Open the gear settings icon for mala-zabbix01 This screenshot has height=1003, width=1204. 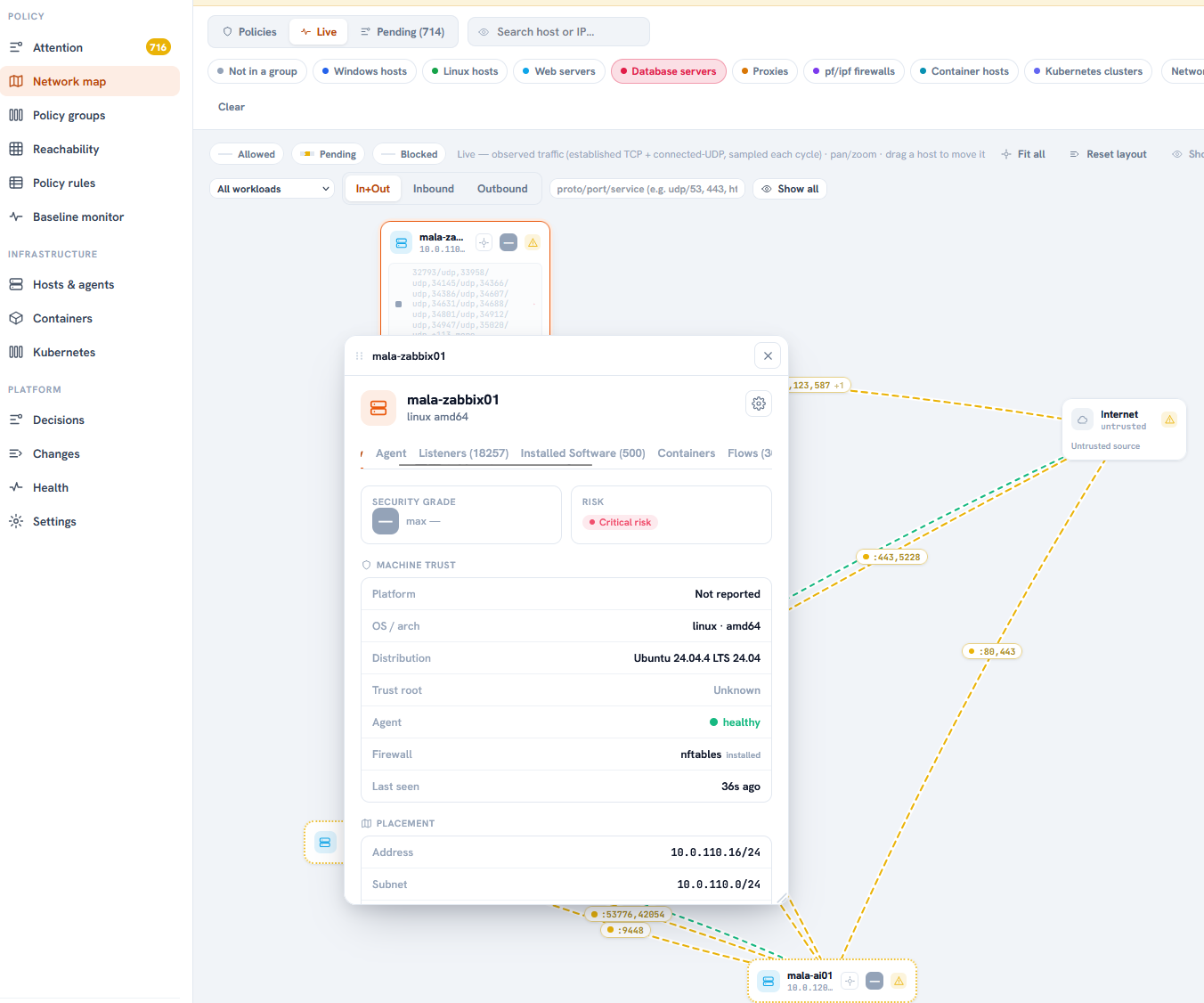[759, 404]
